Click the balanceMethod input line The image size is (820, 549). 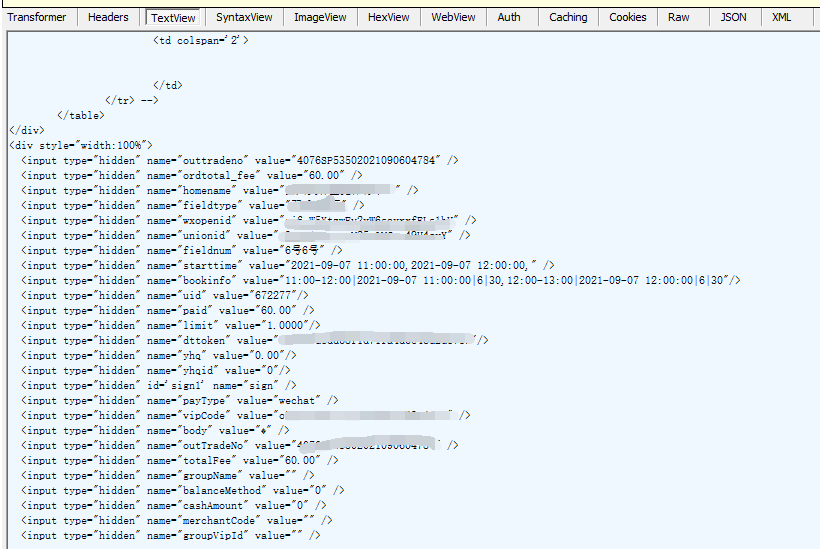coord(183,491)
